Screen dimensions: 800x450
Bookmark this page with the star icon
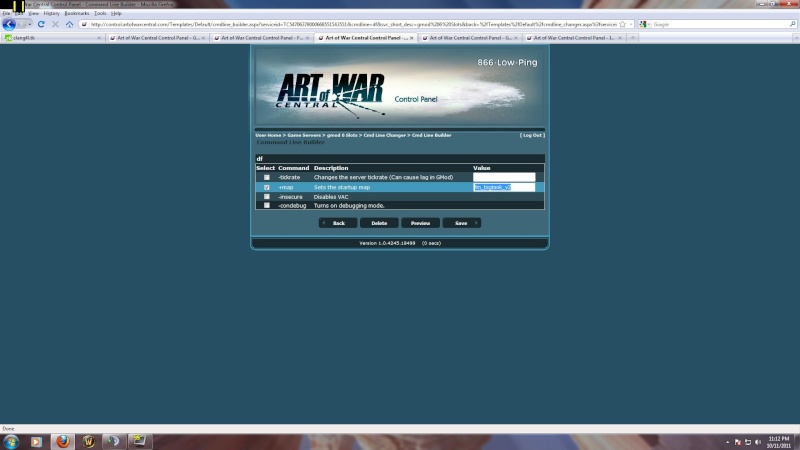[622, 24]
